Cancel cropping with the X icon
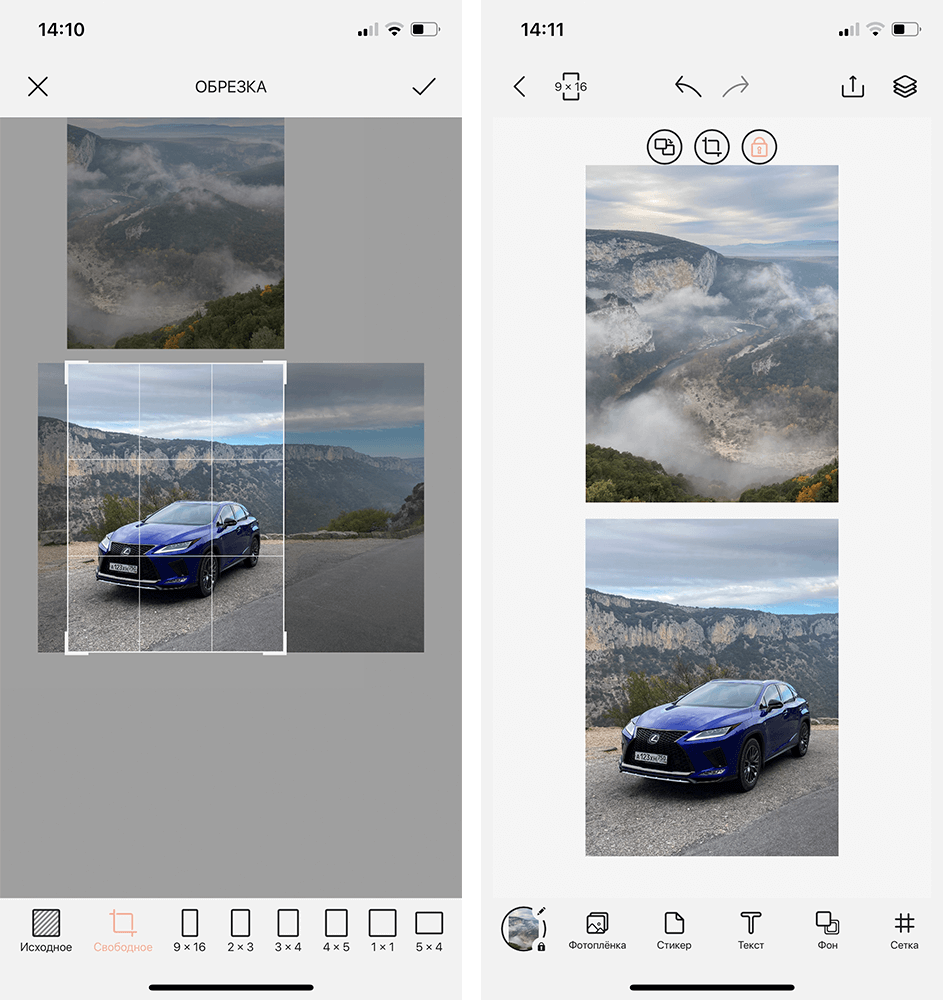 coord(38,87)
